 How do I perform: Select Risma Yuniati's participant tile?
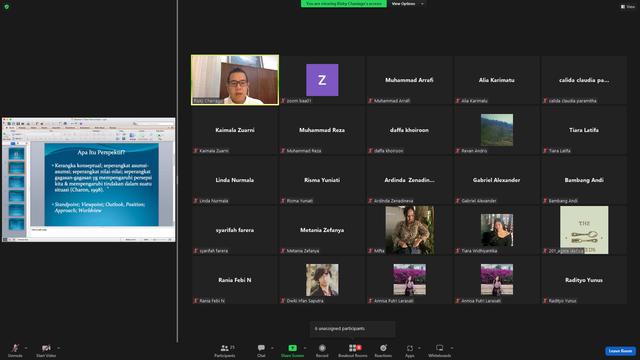pos(322,180)
